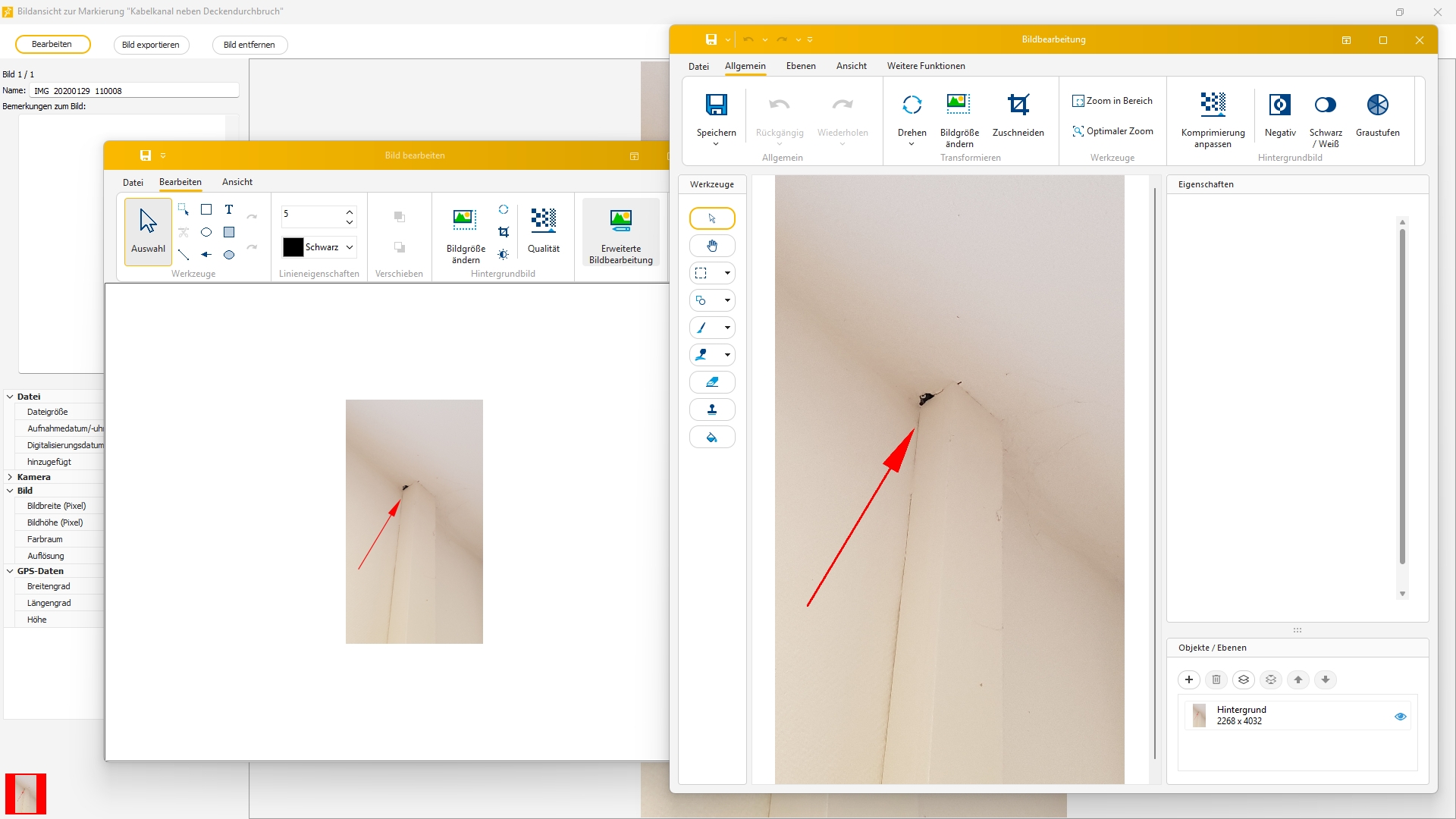The image size is (1456, 819).
Task: Activate the pointer selection tool in Werkzeuge
Action: click(x=711, y=218)
